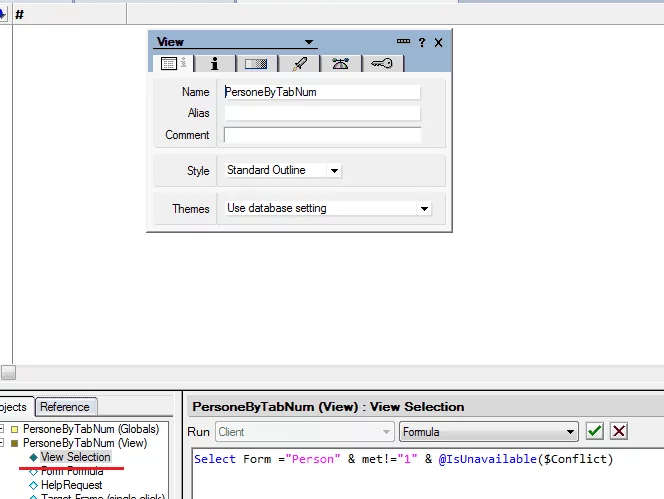Click the green checkmark to accept formula
Image resolution: width=664 pixels, height=499 pixels.
(595, 431)
